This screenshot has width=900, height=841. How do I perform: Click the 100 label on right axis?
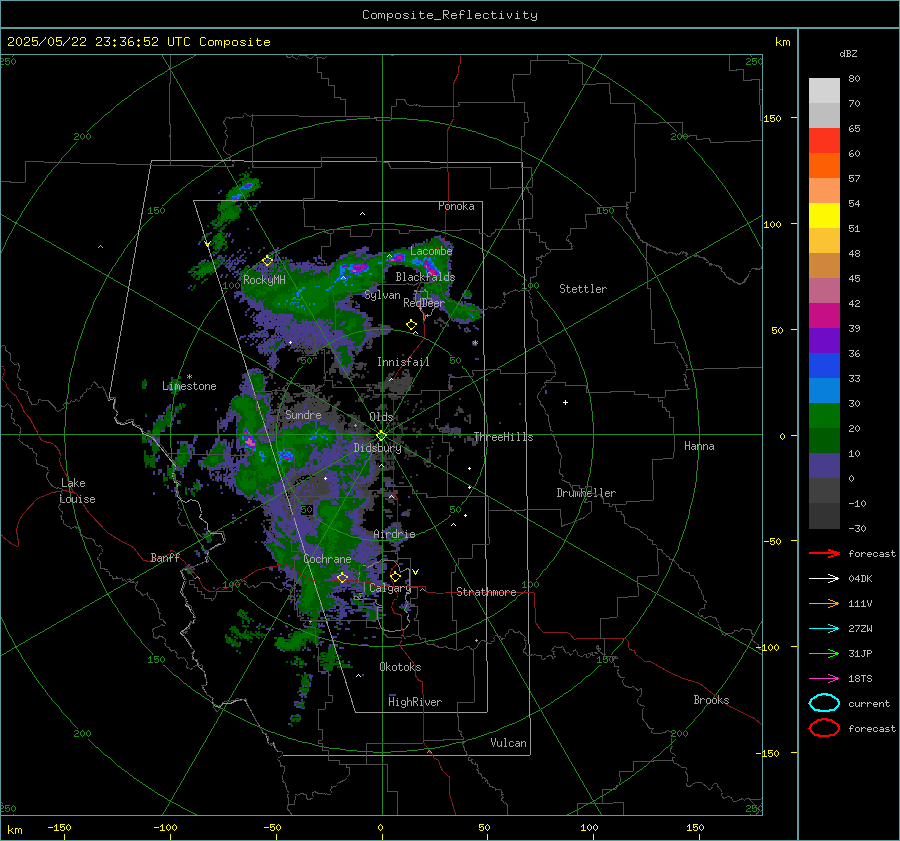772,224
